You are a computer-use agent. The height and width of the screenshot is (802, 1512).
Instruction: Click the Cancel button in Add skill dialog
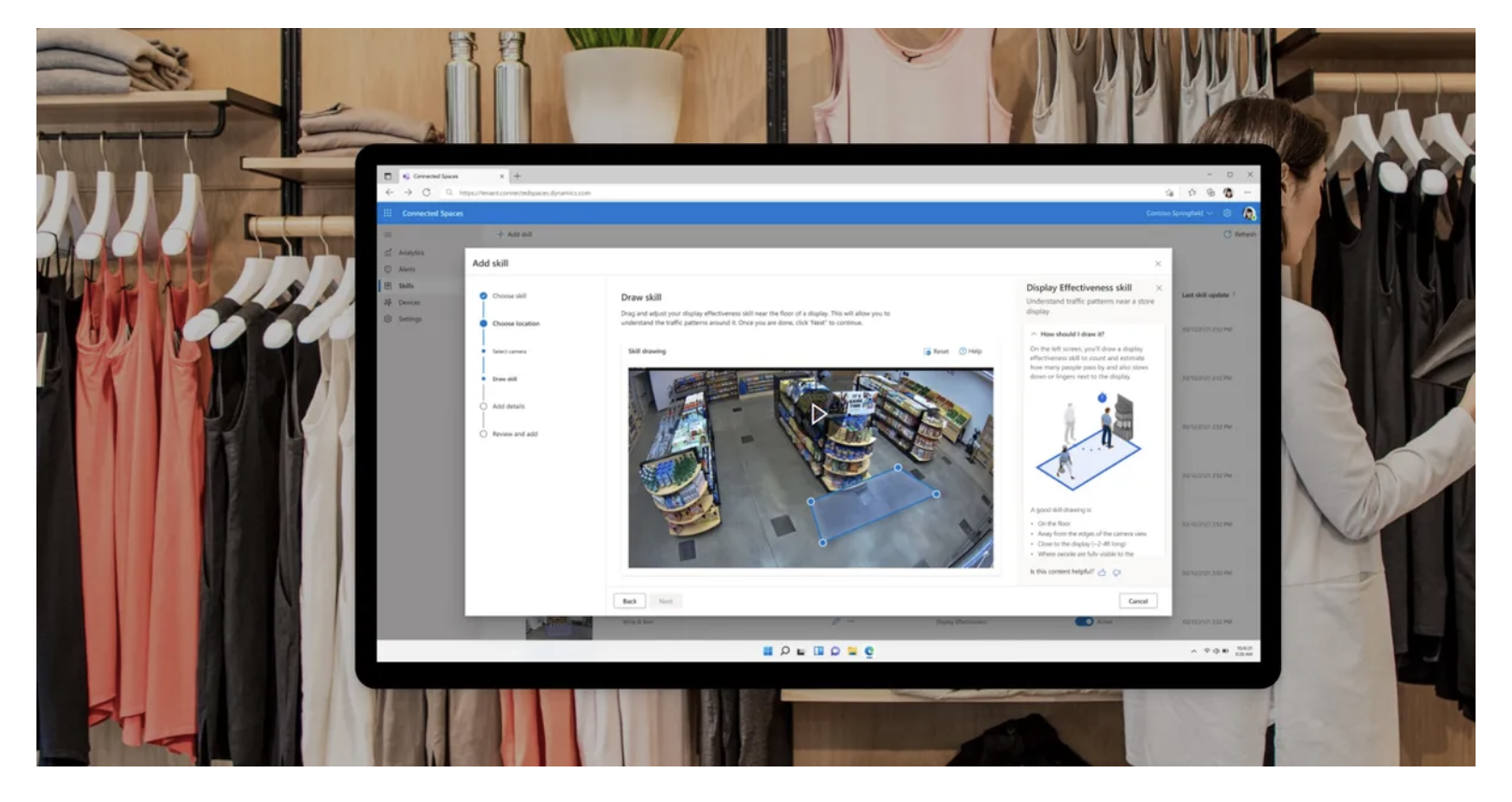[x=1137, y=601]
